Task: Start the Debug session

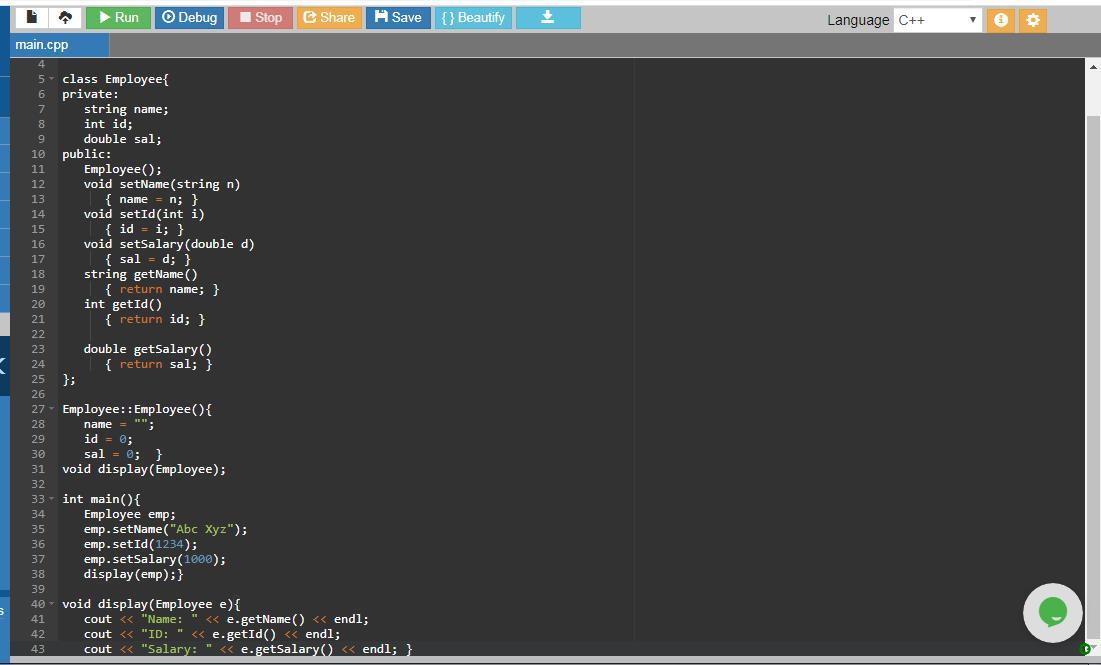Action: 189,18
